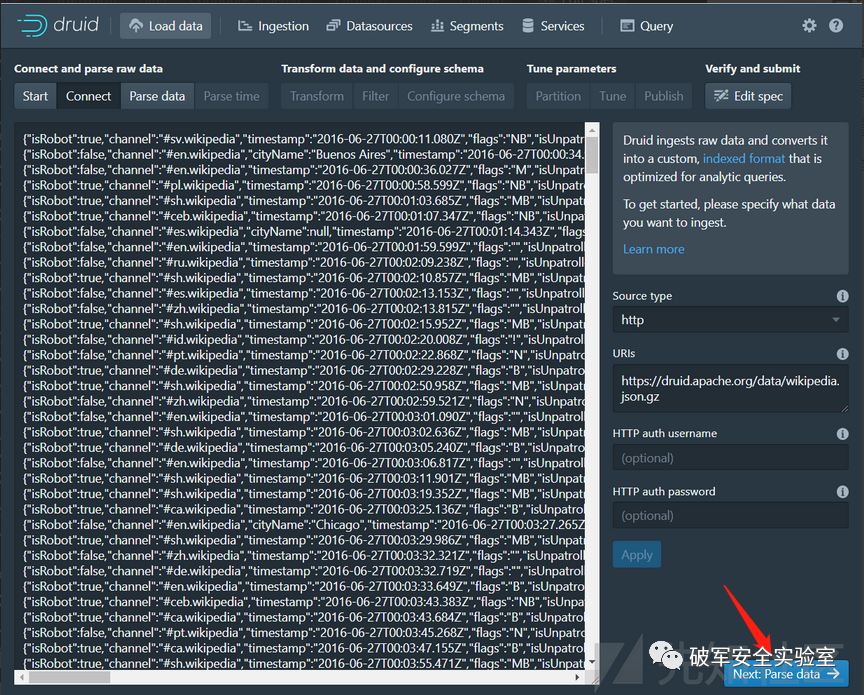Open the Segments view

coord(467,26)
